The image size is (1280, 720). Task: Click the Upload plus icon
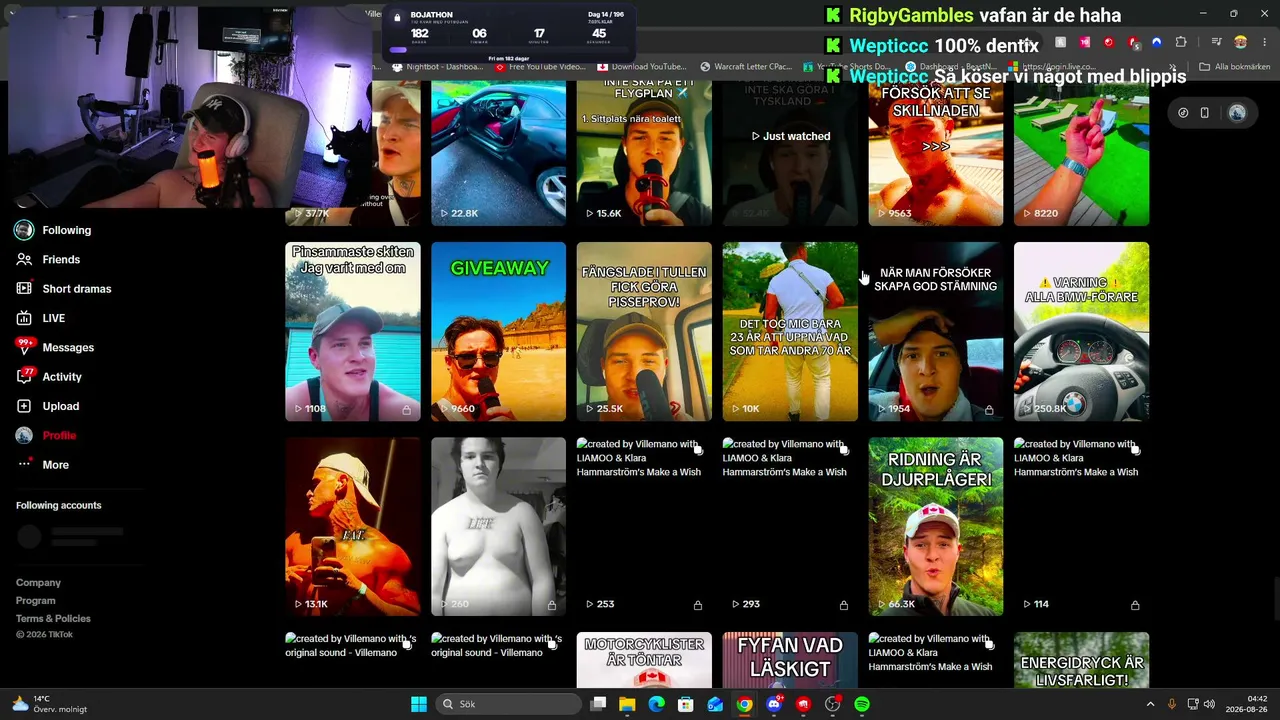point(24,406)
